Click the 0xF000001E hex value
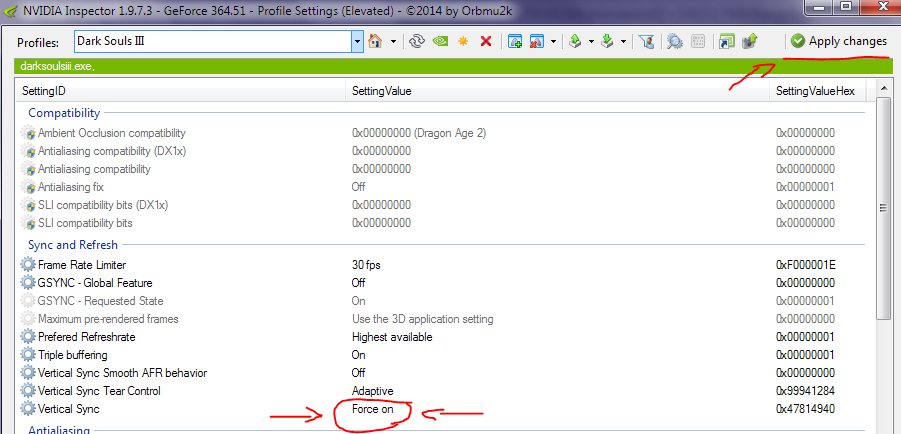Screen dimensions: 901x434 click(x=806, y=265)
